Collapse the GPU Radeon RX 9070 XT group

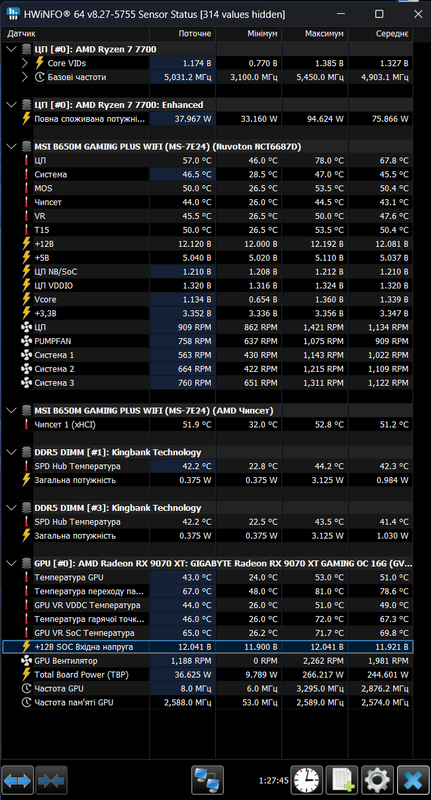12,564
